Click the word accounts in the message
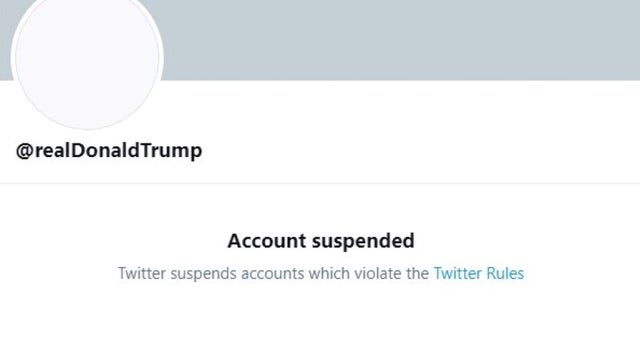 [x=272, y=274]
